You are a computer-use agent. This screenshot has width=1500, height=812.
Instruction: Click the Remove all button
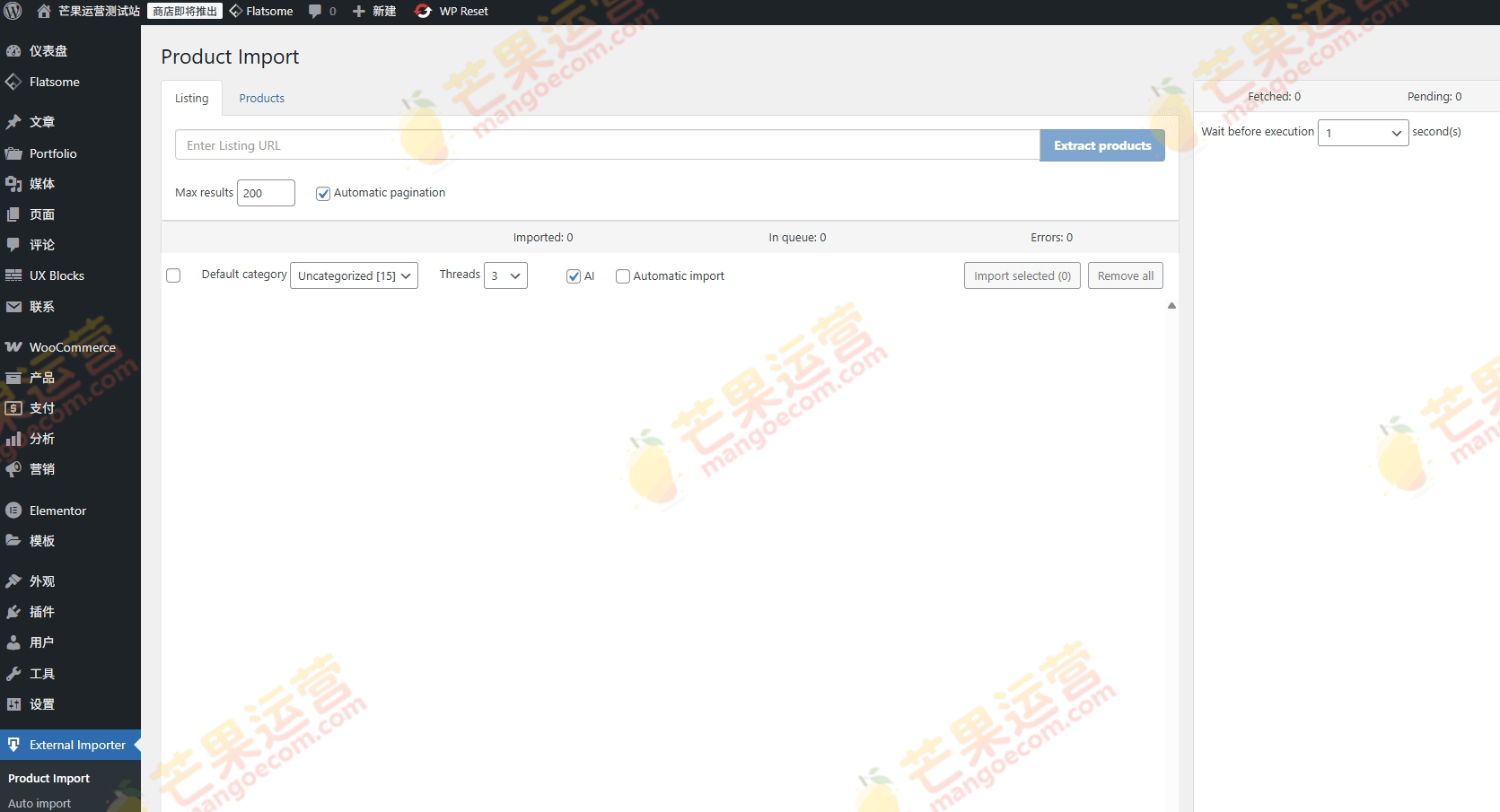(x=1125, y=275)
